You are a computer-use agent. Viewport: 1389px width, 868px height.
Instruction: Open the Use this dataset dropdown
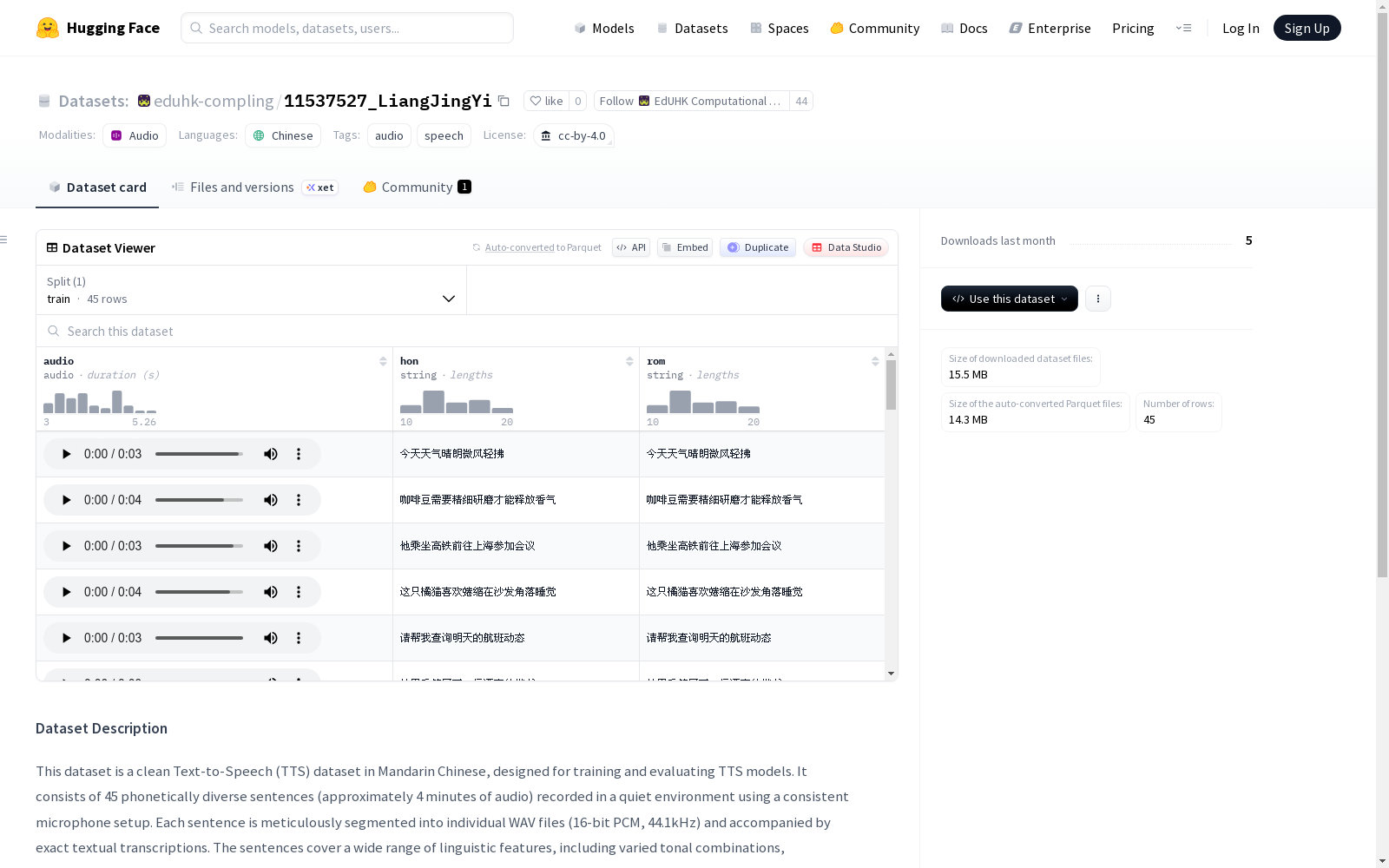(x=1010, y=299)
